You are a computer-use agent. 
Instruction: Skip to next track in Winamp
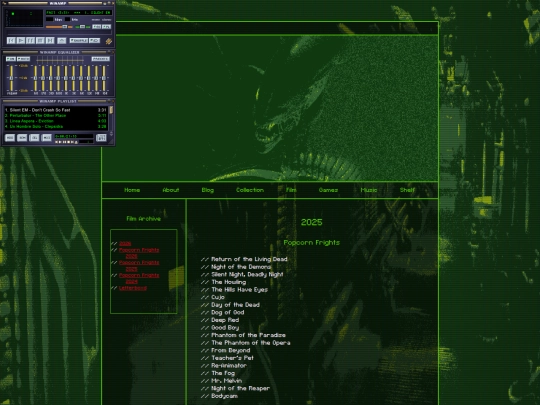pyautogui.click(x=50, y=41)
